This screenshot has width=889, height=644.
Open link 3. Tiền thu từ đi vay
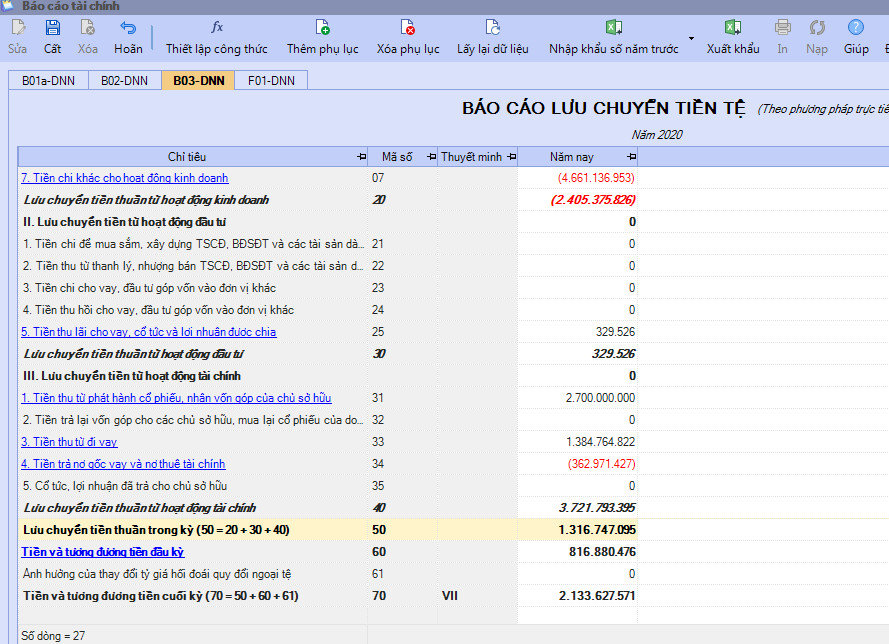[69, 442]
